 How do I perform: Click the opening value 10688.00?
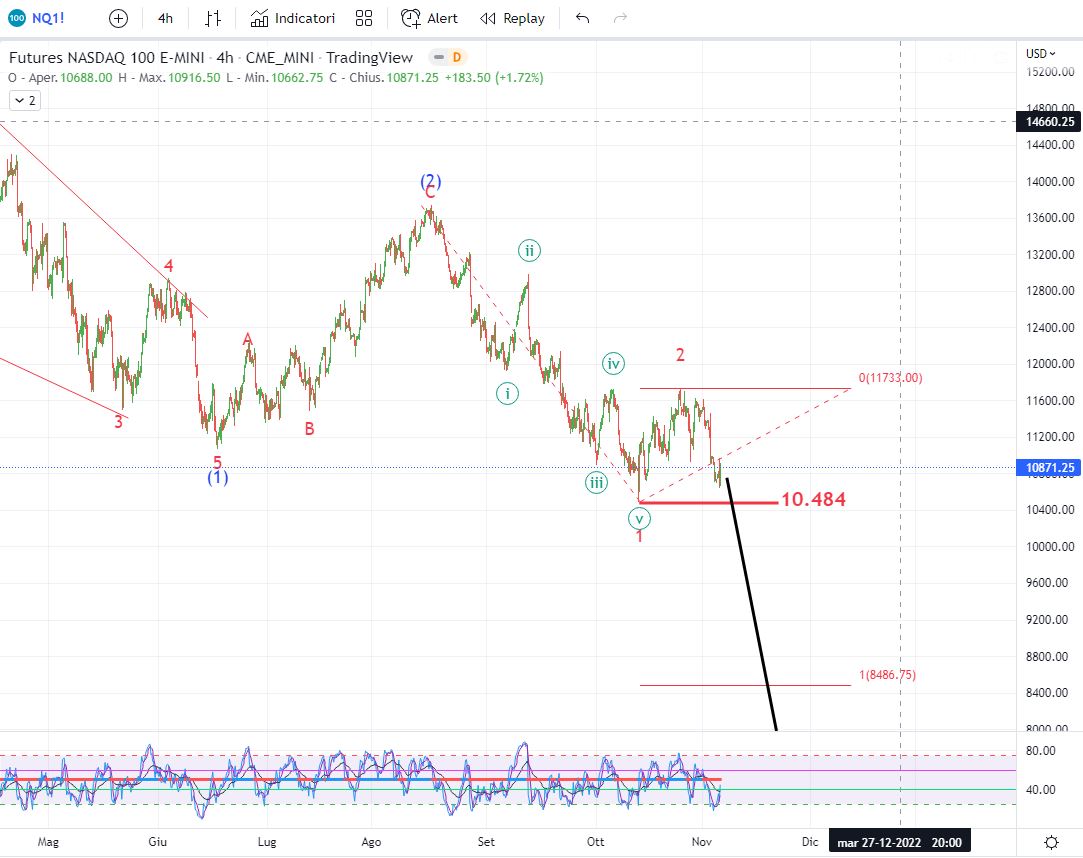[x=86, y=77]
